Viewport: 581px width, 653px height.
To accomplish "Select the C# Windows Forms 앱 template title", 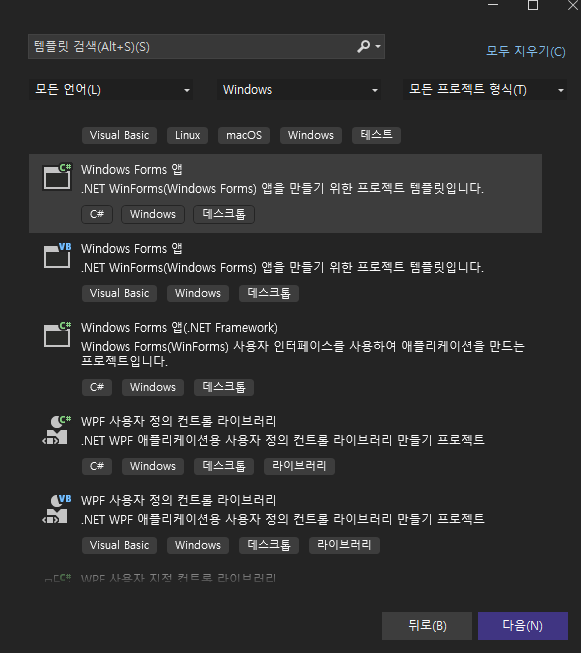I will (x=132, y=169).
